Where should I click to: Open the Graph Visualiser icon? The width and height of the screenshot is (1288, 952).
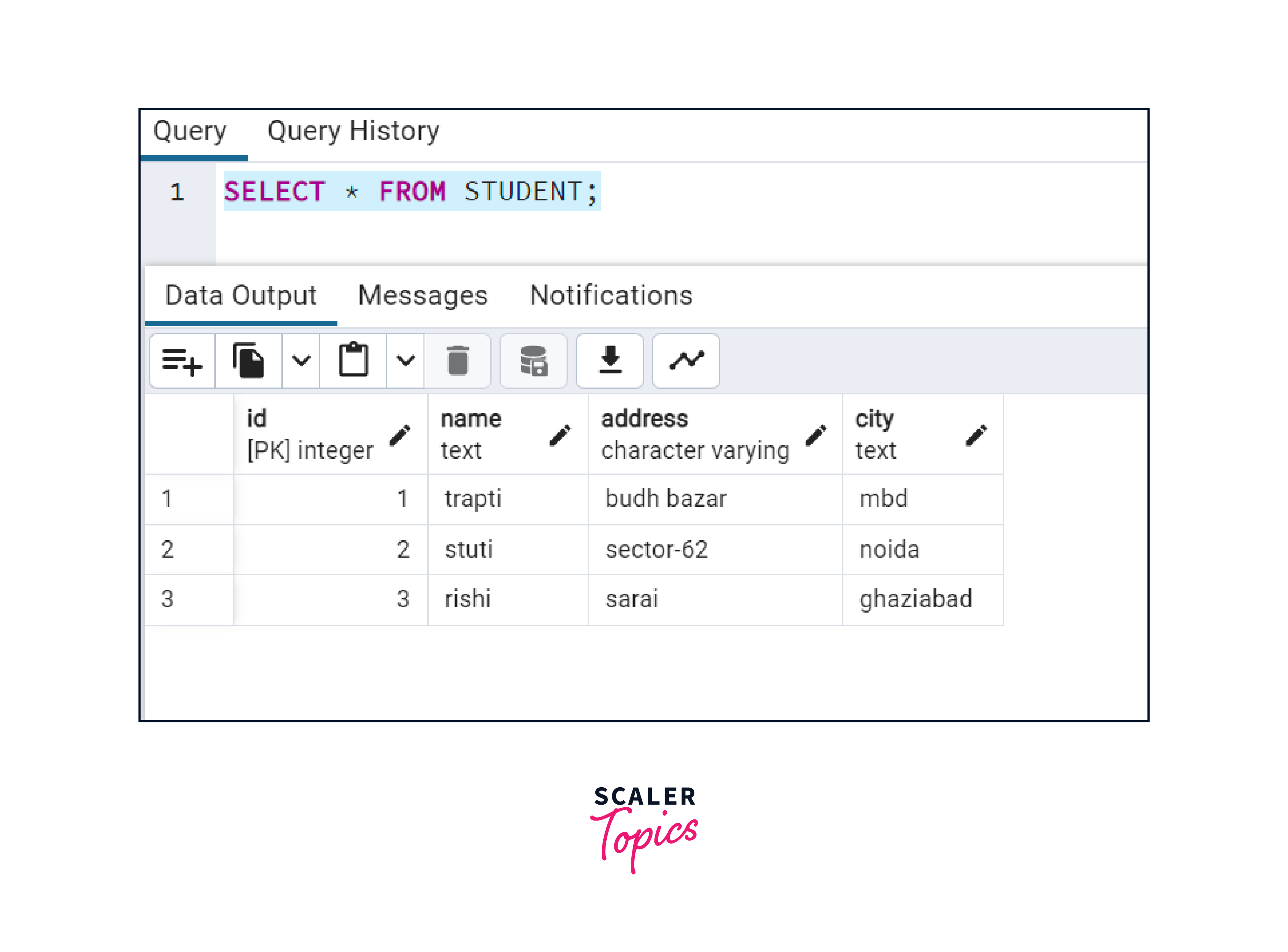click(685, 361)
